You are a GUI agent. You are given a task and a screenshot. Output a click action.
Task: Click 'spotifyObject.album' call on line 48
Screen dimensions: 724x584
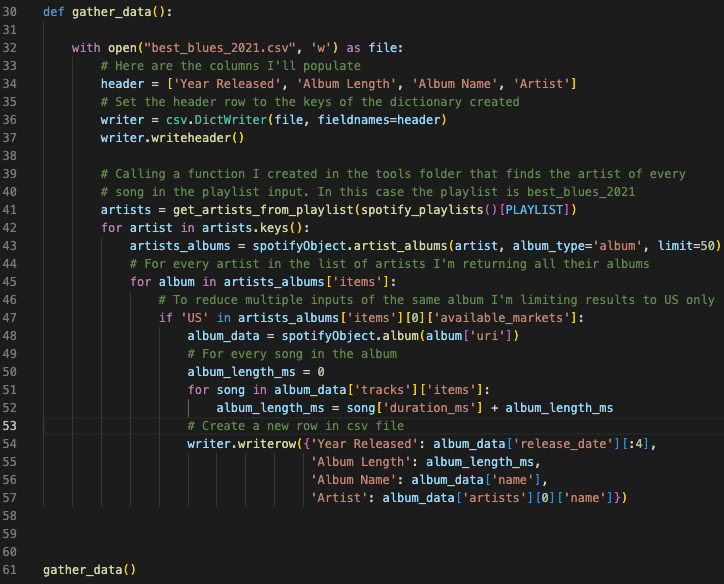coord(350,336)
